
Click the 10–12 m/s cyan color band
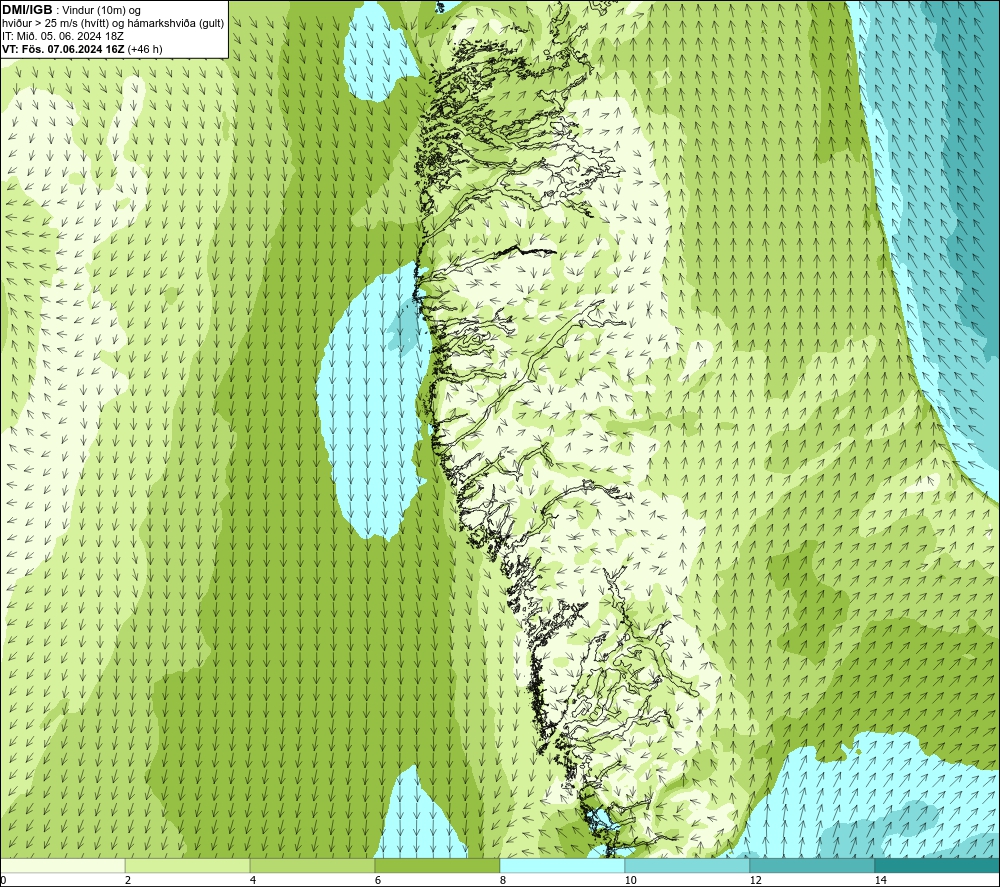pyautogui.click(x=688, y=865)
